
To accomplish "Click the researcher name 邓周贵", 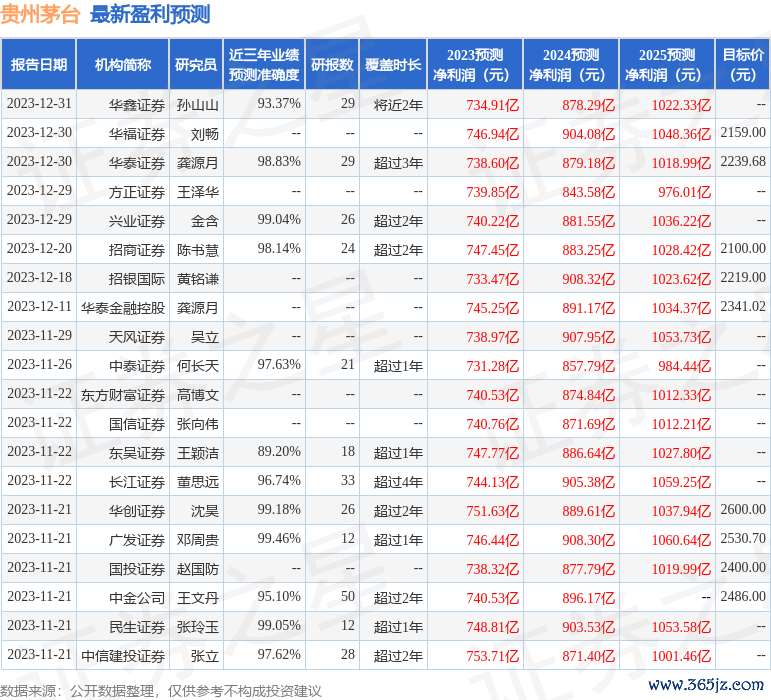I will coord(198,540).
